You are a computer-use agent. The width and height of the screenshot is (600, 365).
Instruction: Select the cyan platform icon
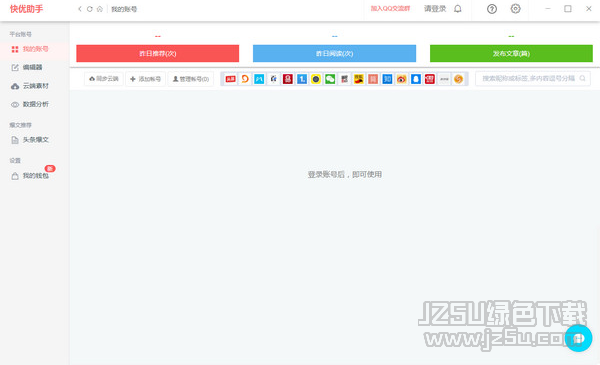(259, 79)
